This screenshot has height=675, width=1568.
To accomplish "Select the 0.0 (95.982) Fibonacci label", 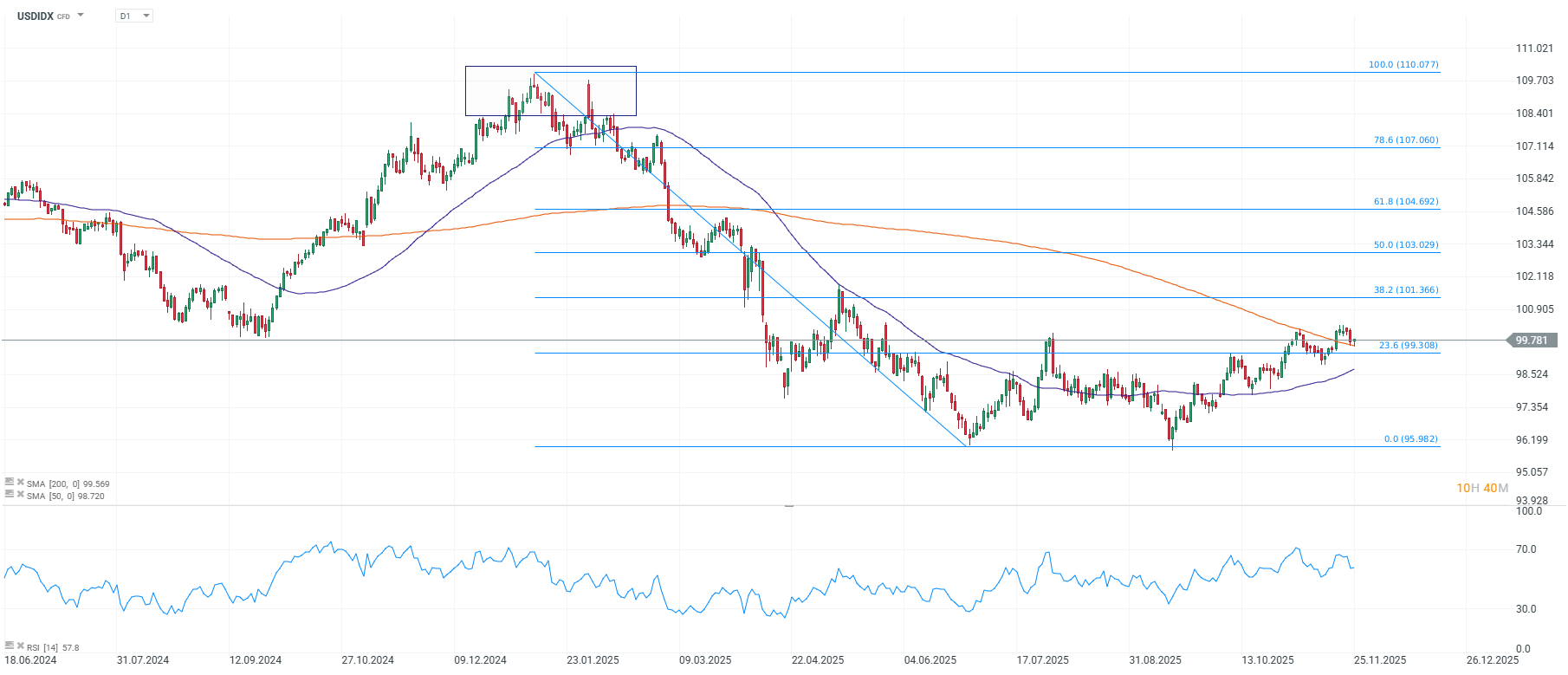I will pos(1411,439).
